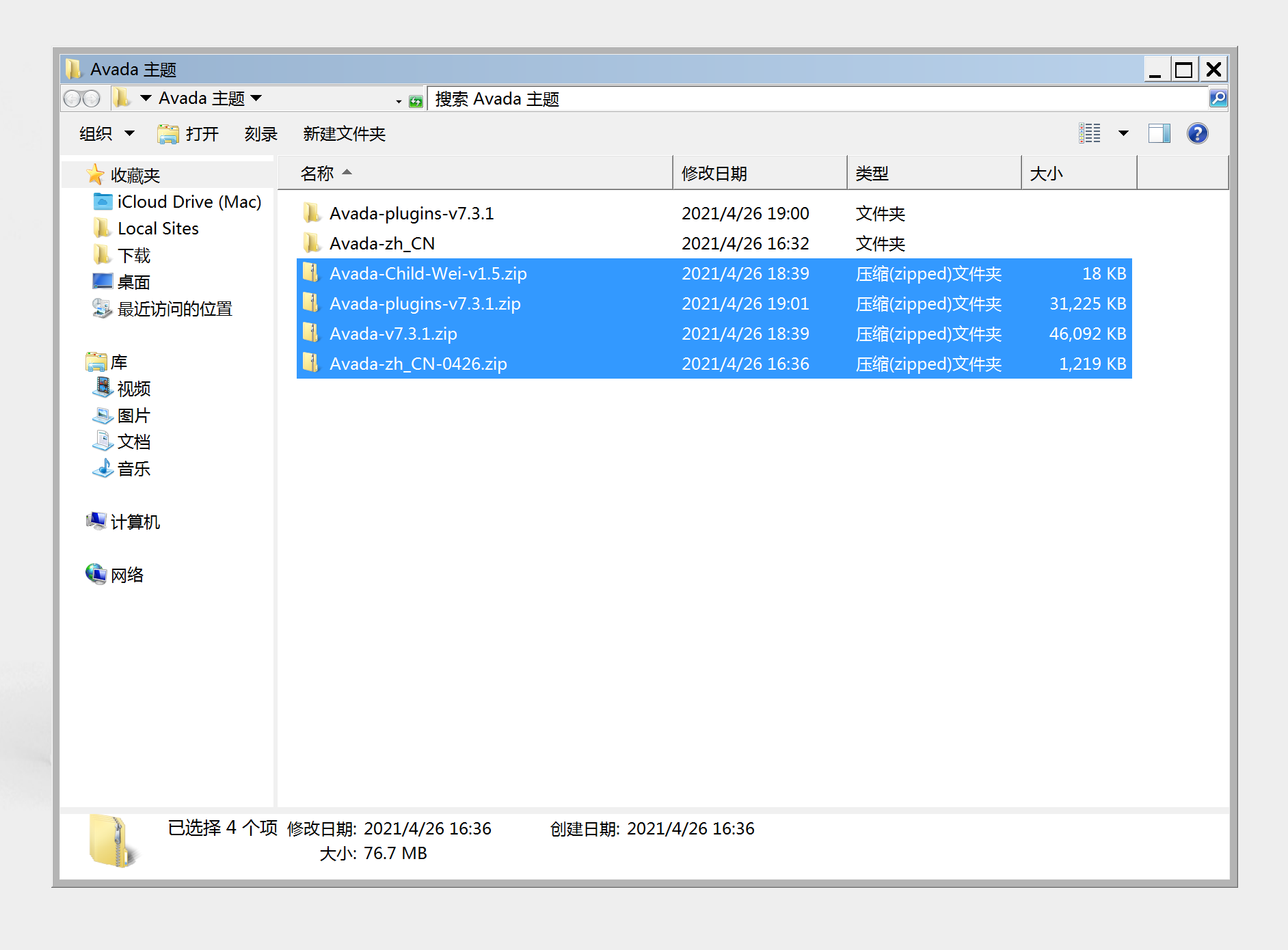Click the Burn (刻录) toolbar button
Viewport: 1288px width, 950px height.
[261, 133]
